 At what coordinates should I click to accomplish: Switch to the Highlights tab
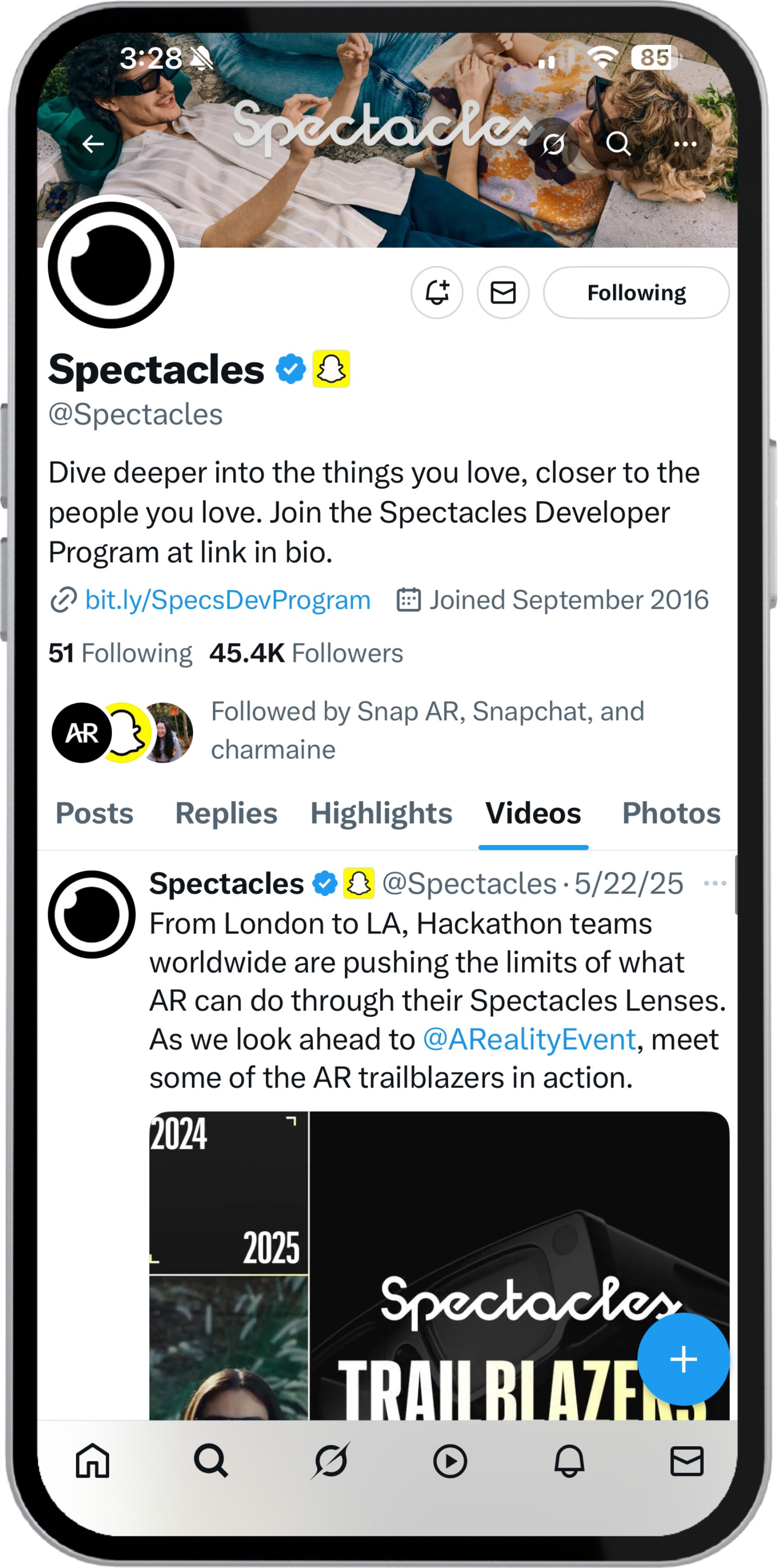(x=381, y=813)
